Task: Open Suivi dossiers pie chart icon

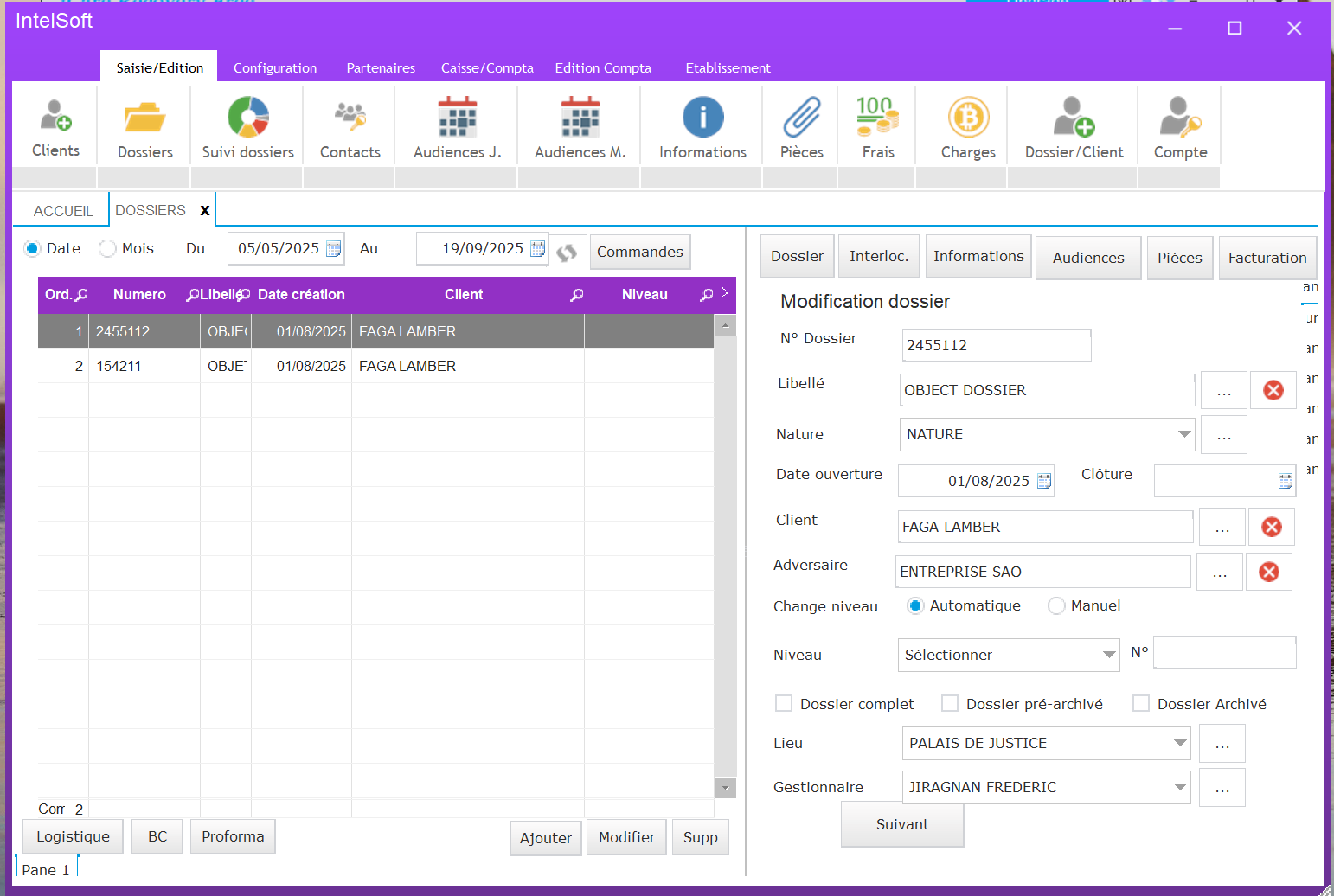Action: [x=248, y=118]
